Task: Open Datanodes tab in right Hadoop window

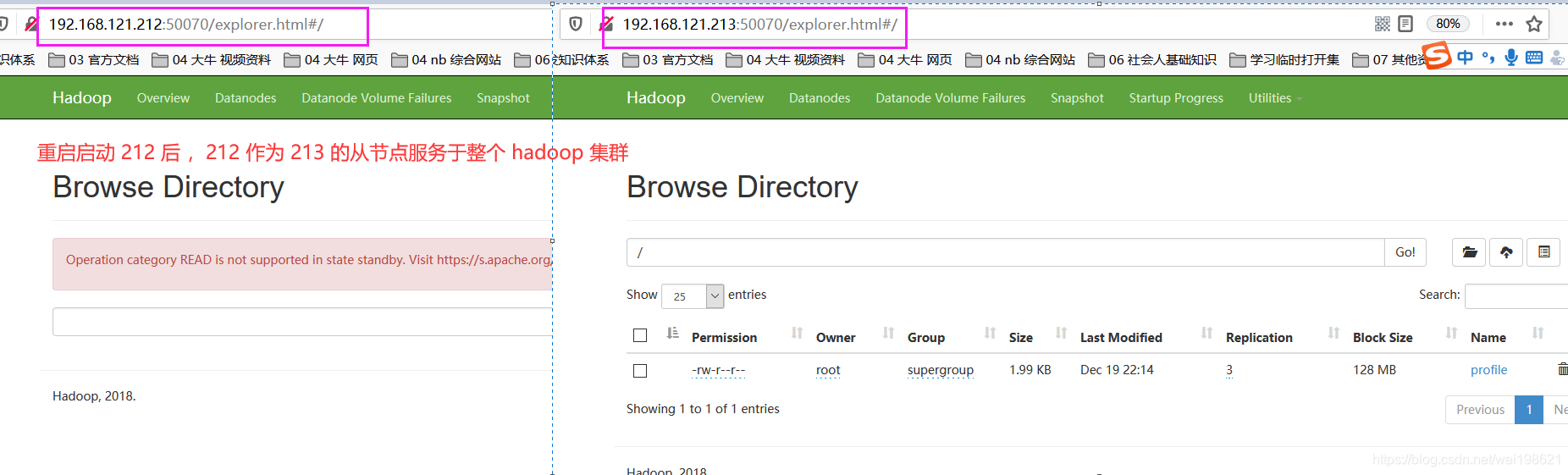Action: click(820, 98)
